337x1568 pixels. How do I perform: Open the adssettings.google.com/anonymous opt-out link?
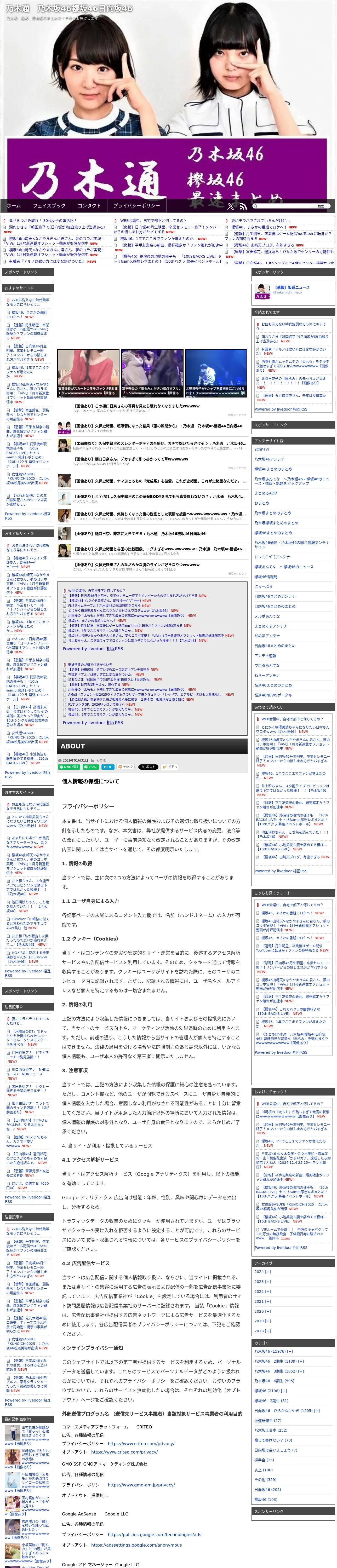(136, 1544)
